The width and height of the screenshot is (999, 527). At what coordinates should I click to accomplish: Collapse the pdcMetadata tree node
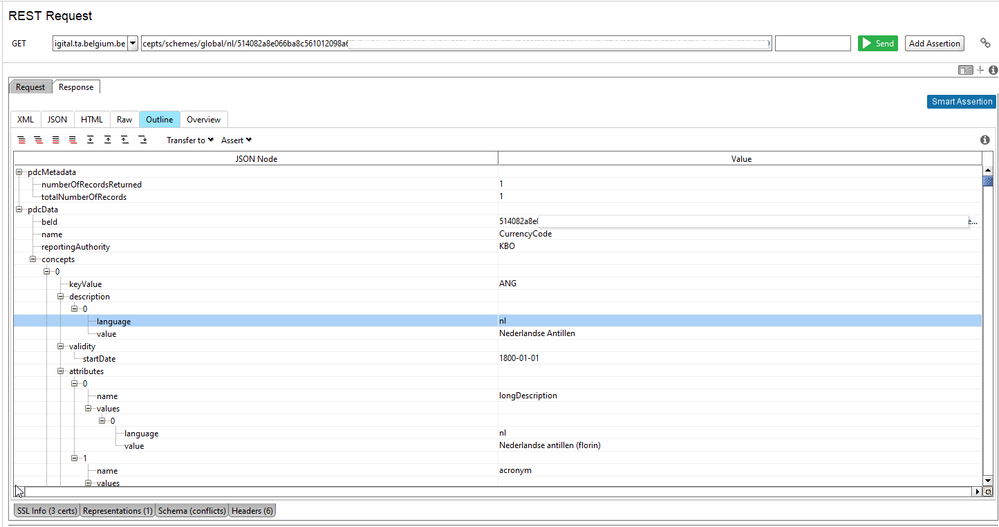19,172
